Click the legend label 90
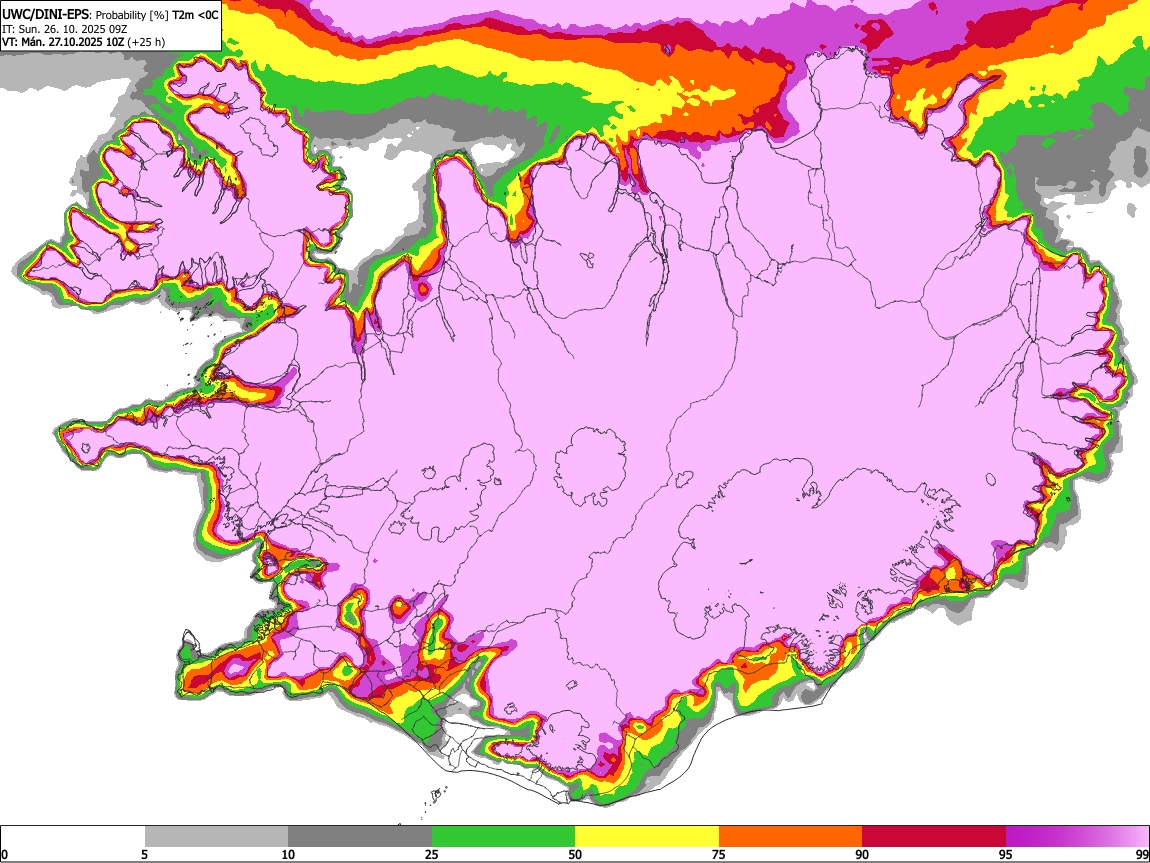The width and height of the screenshot is (1150, 863). pyautogui.click(x=862, y=855)
